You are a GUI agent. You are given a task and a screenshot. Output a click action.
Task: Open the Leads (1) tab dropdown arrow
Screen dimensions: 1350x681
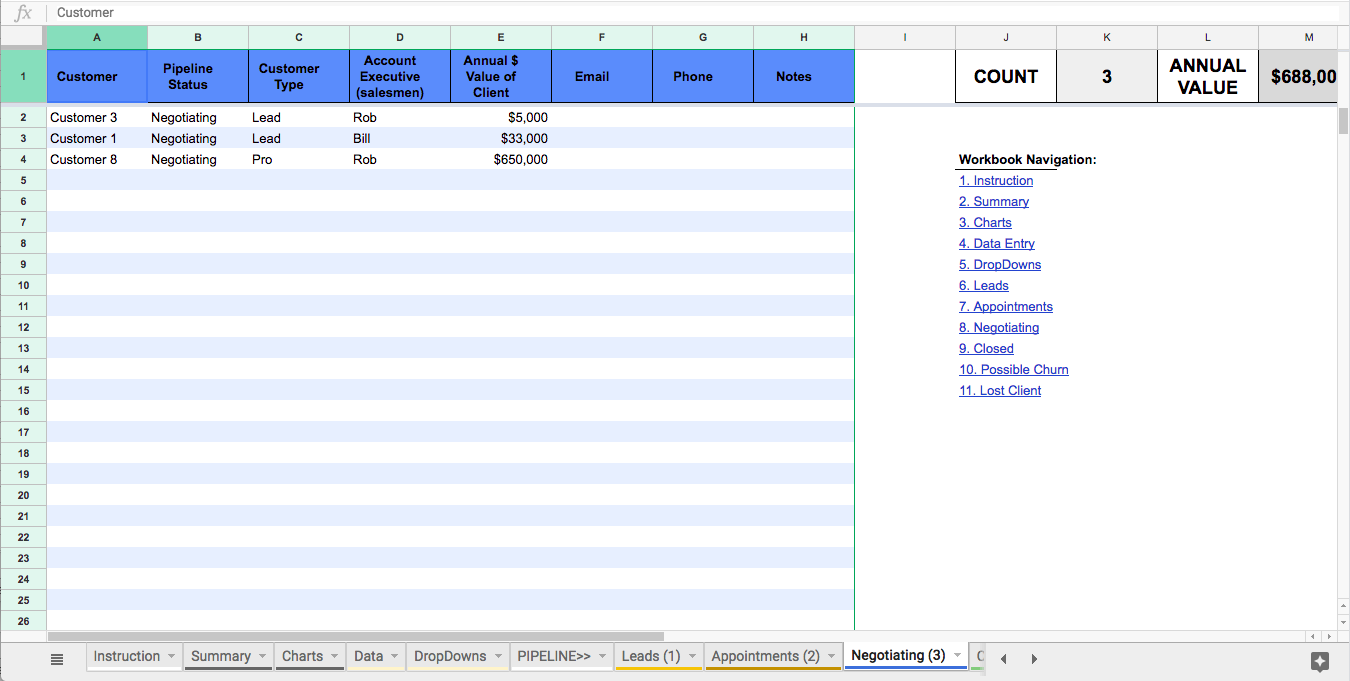click(x=692, y=657)
